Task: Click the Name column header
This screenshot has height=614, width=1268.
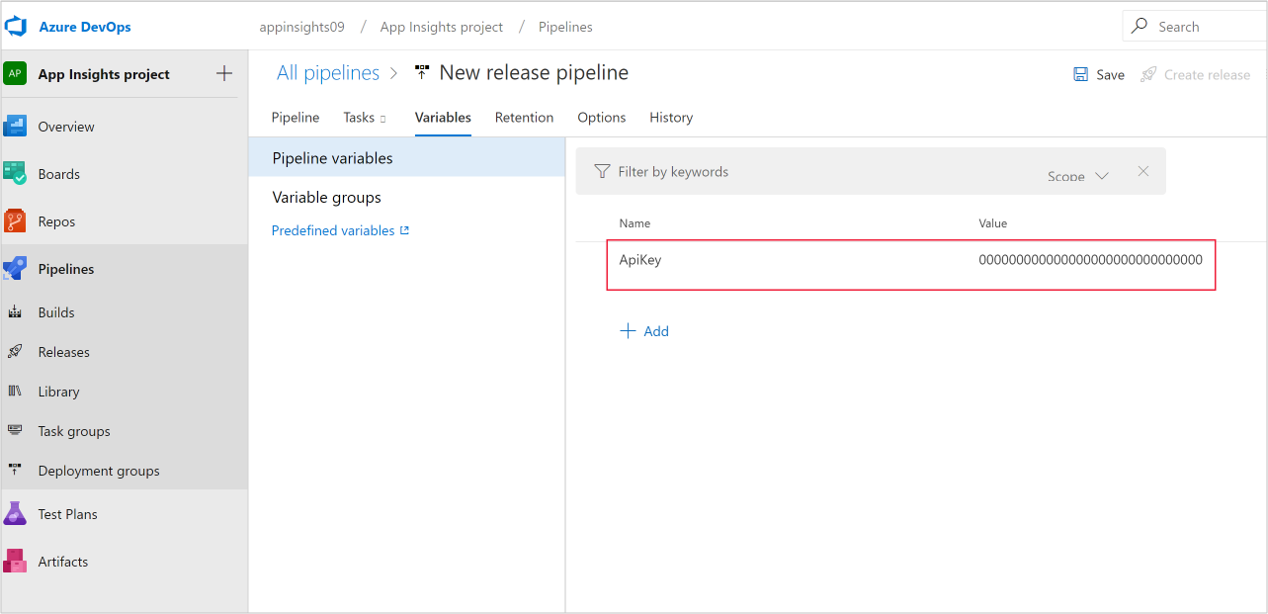Action: (x=634, y=223)
